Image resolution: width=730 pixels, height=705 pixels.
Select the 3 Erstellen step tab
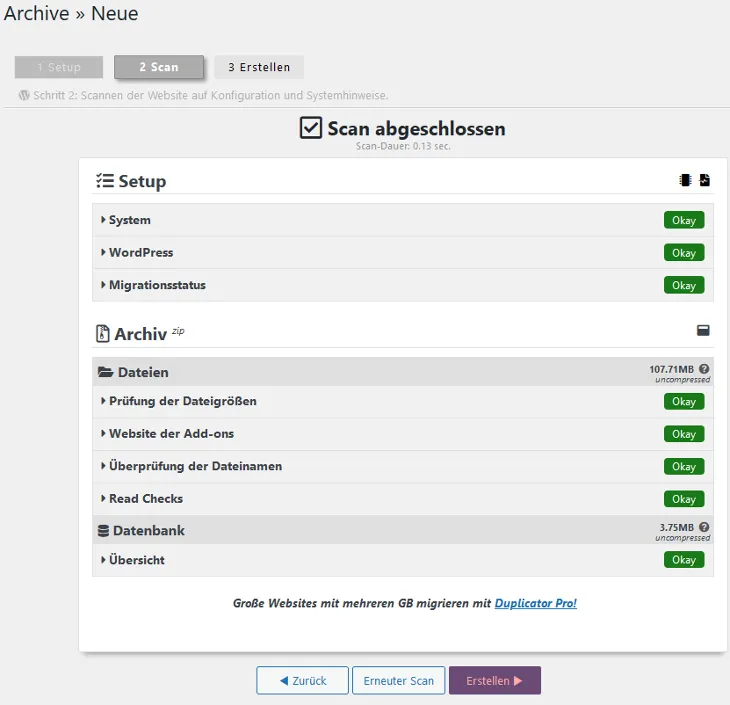click(259, 67)
